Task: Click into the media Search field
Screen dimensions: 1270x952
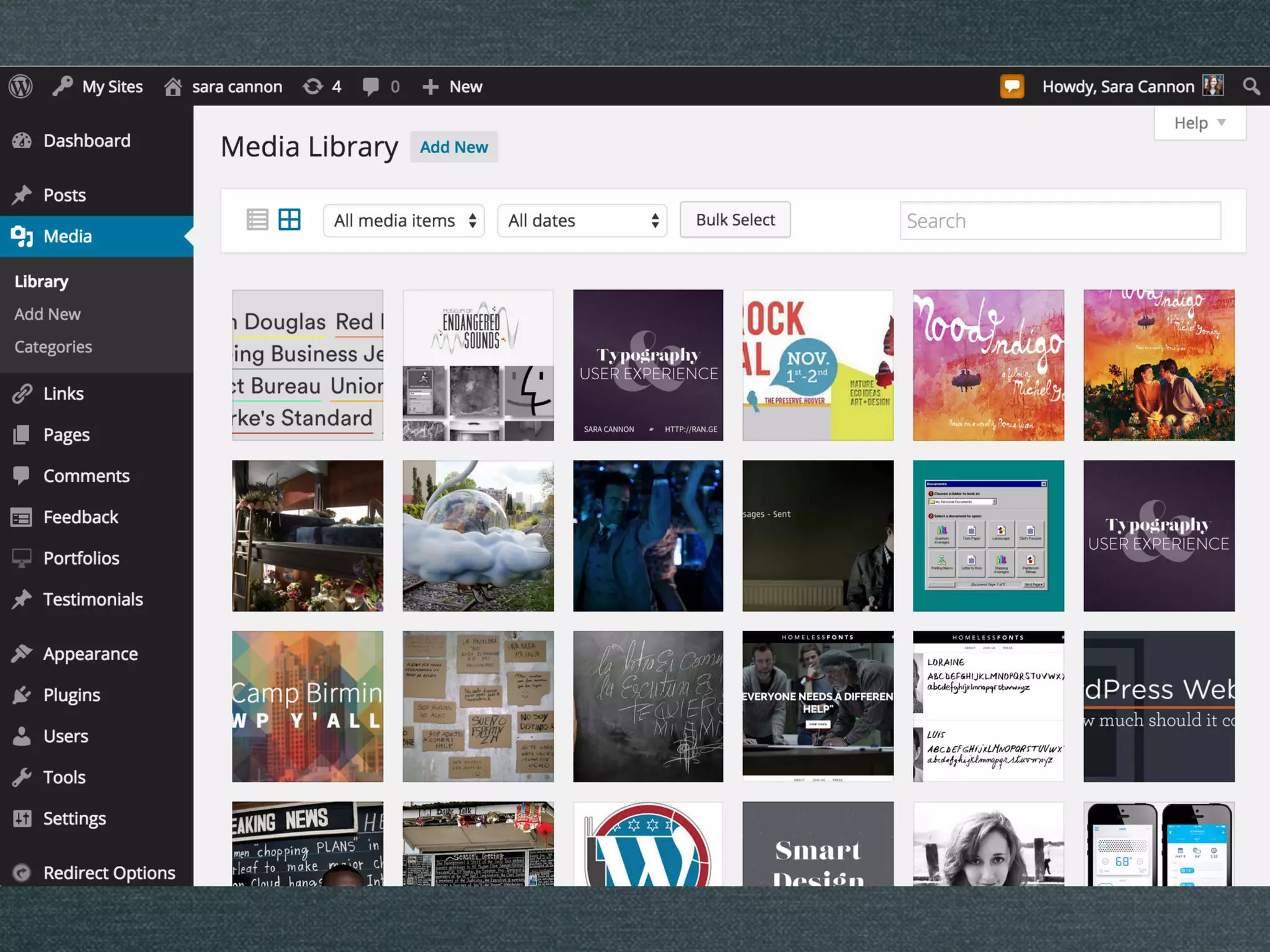Action: (1060, 221)
